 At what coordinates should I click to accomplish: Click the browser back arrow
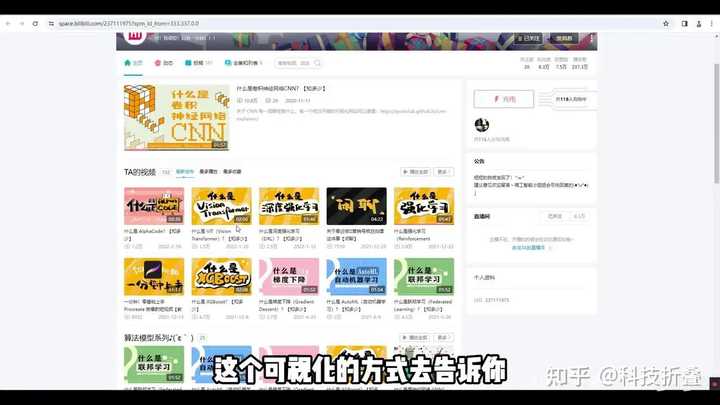tap(9, 22)
